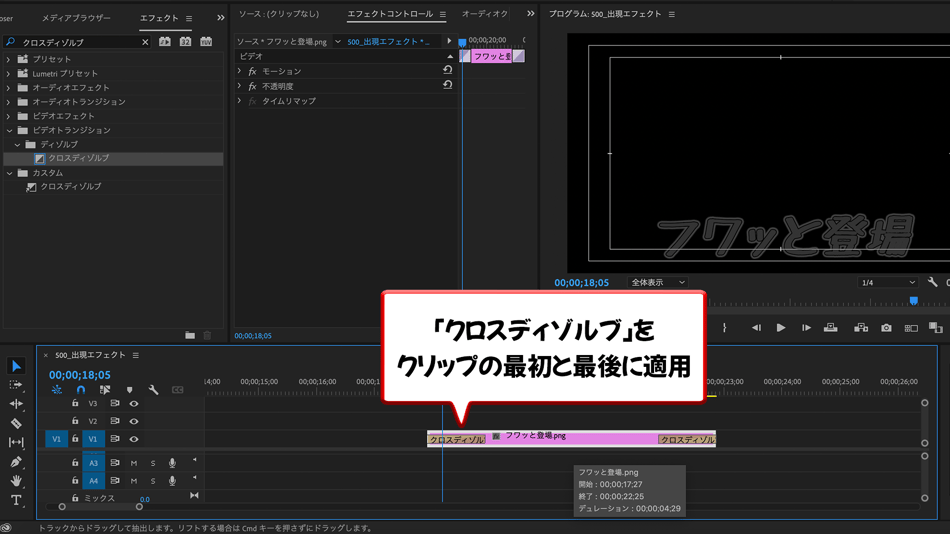Open the 全体表示 zoom level dropdown
Viewport: 950px width, 534px height.
click(657, 283)
